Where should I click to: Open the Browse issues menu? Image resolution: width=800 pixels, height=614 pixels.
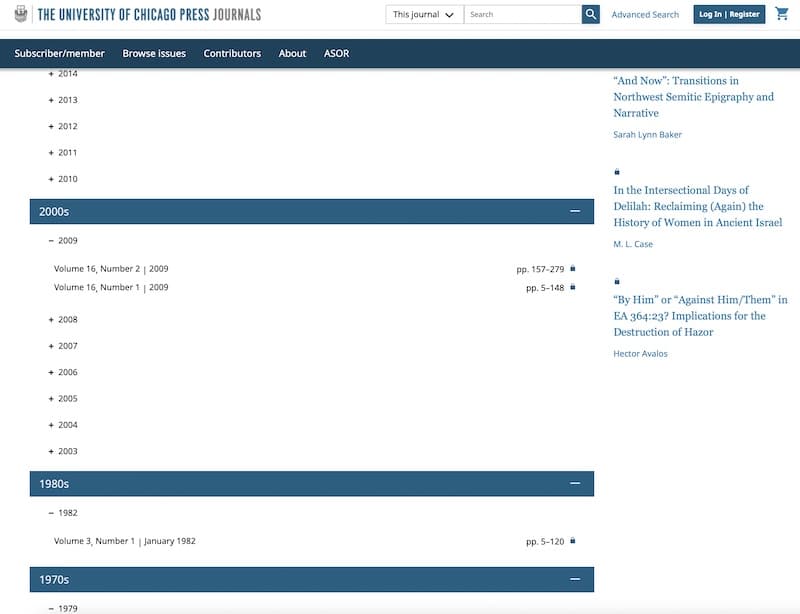point(154,54)
